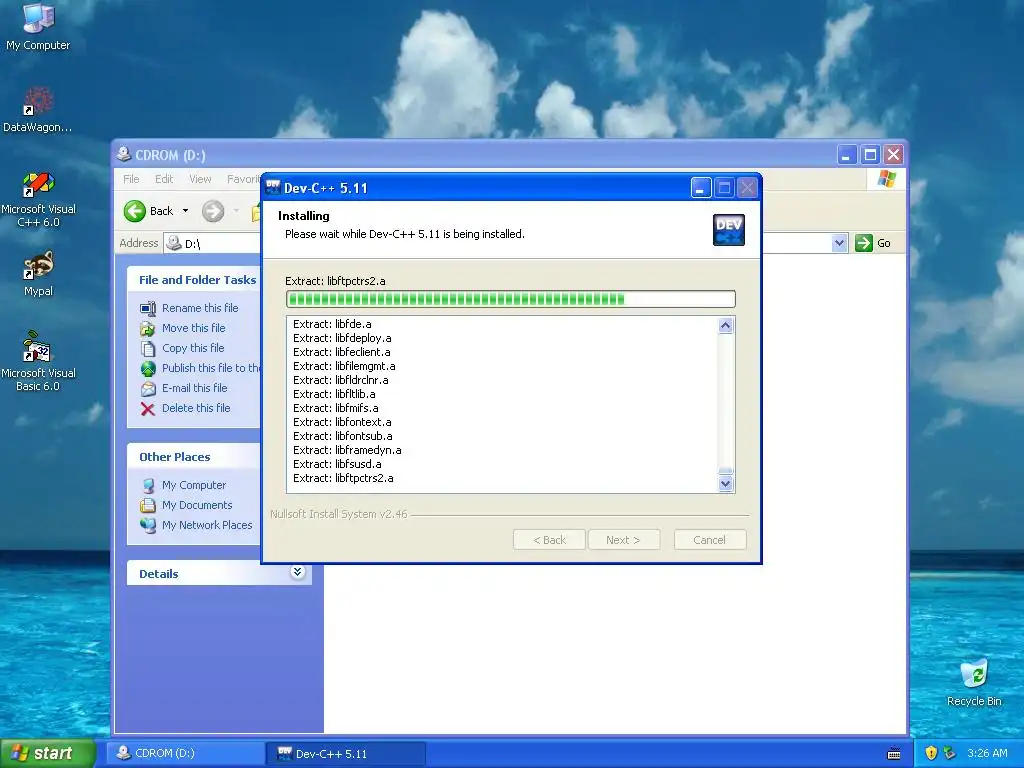
Task: Click the Go button icon beside address bar
Action: click(x=863, y=243)
